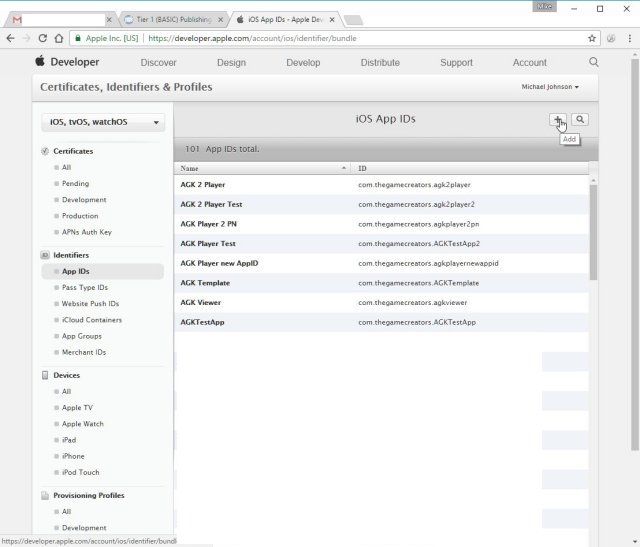Select the AGK Template row
The width and height of the screenshot is (640, 547).
[x=382, y=283]
